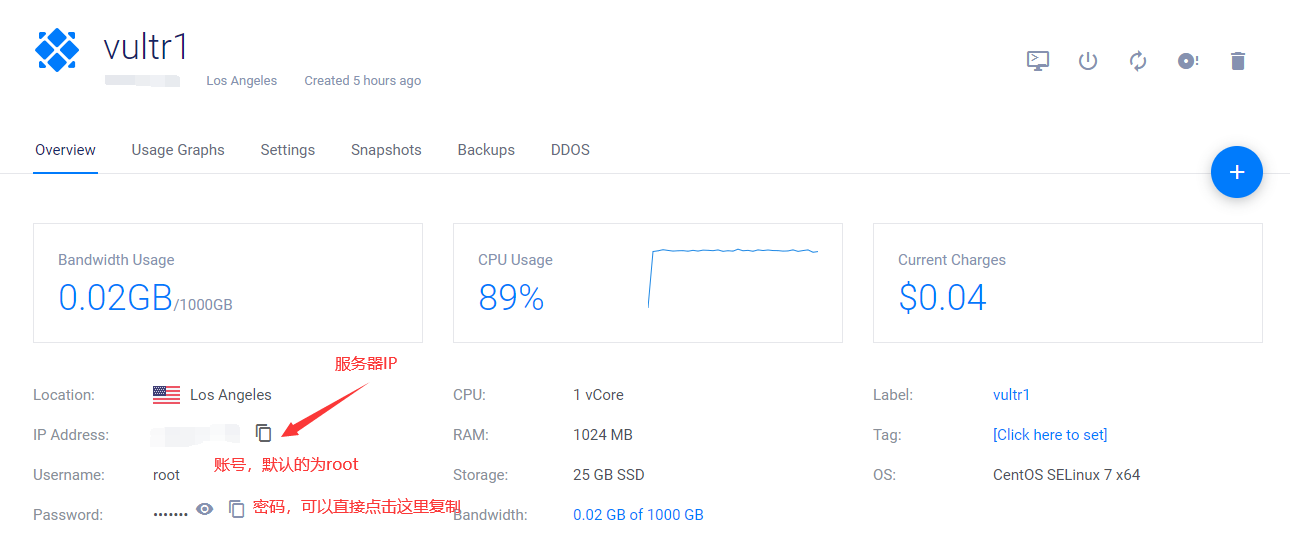The image size is (1290, 555).
Task: Click the 'CentOS SELinux 7 x64' OS value
Action: (x=1066, y=475)
